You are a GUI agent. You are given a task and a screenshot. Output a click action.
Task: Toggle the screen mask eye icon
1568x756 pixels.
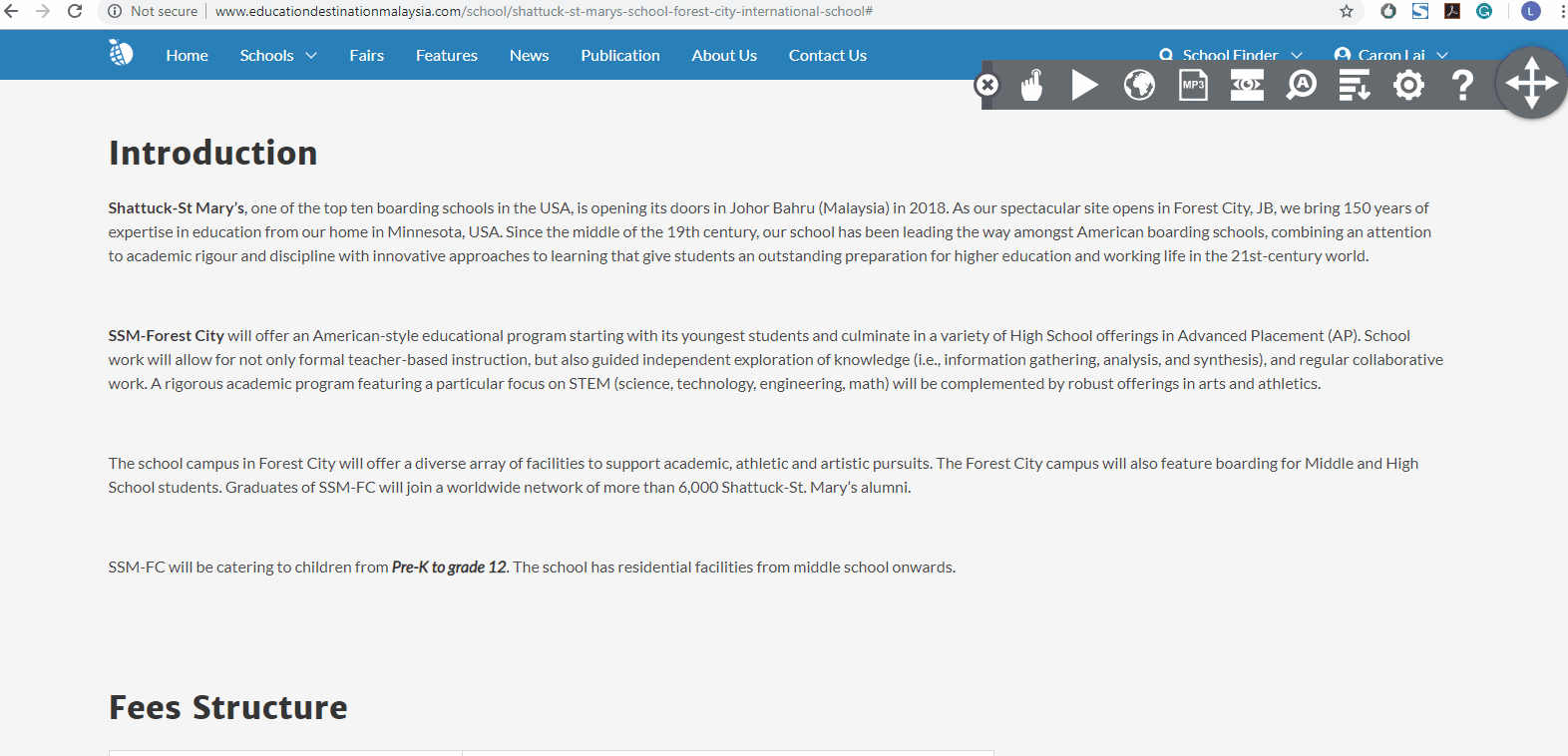(1247, 86)
